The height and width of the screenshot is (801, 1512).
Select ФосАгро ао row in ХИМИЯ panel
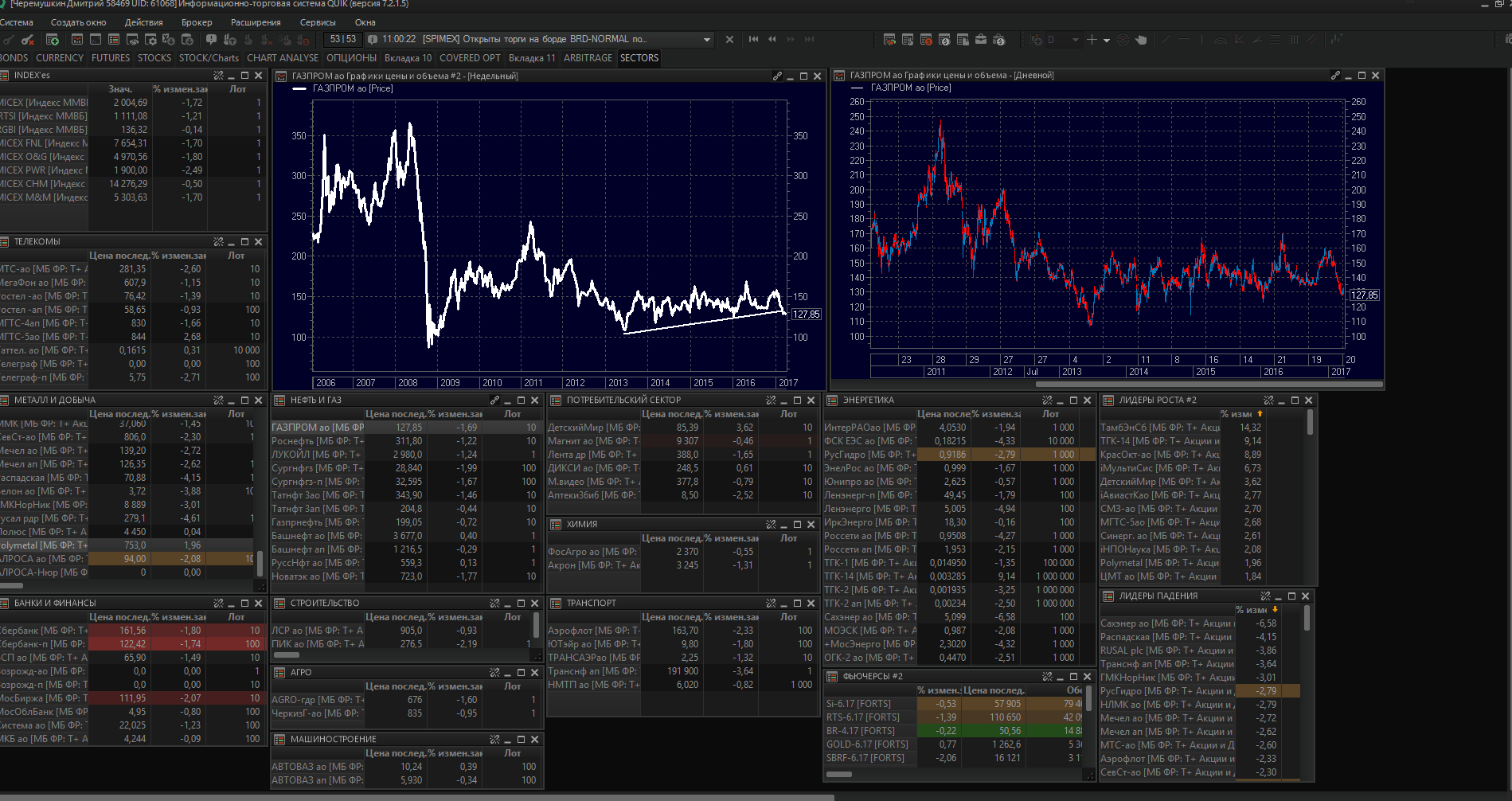click(x=682, y=552)
